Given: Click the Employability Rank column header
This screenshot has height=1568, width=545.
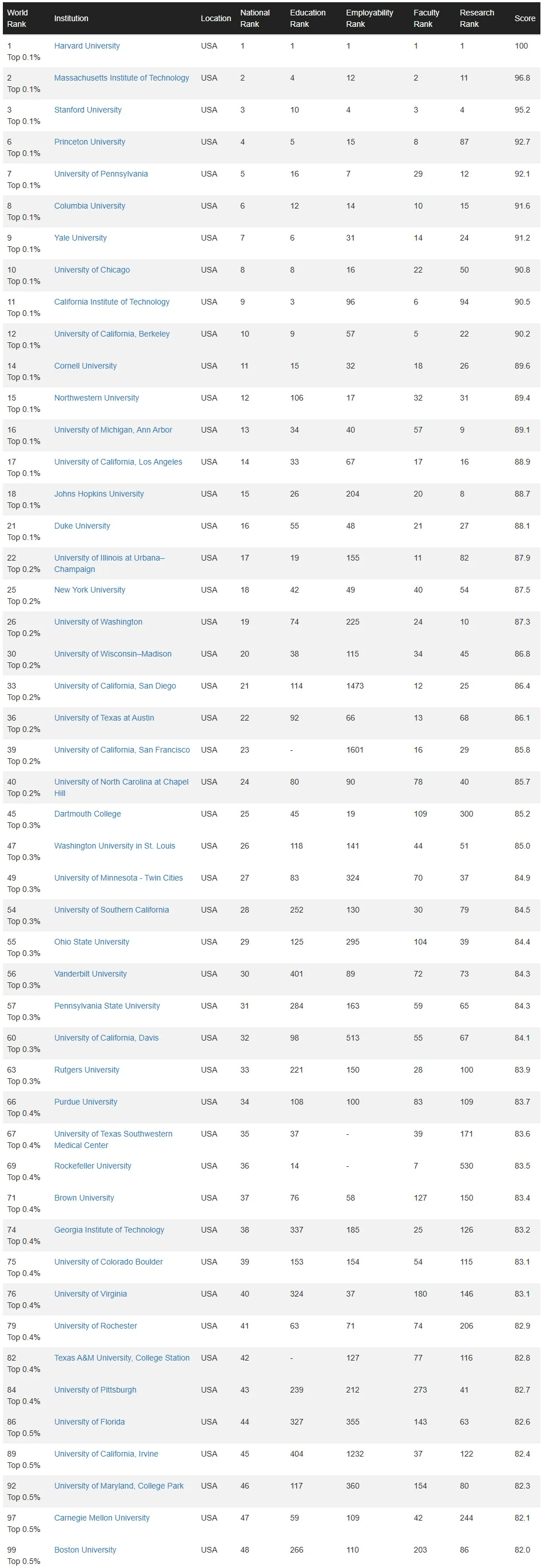Looking at the screenshot, I should tap(369, 18).
